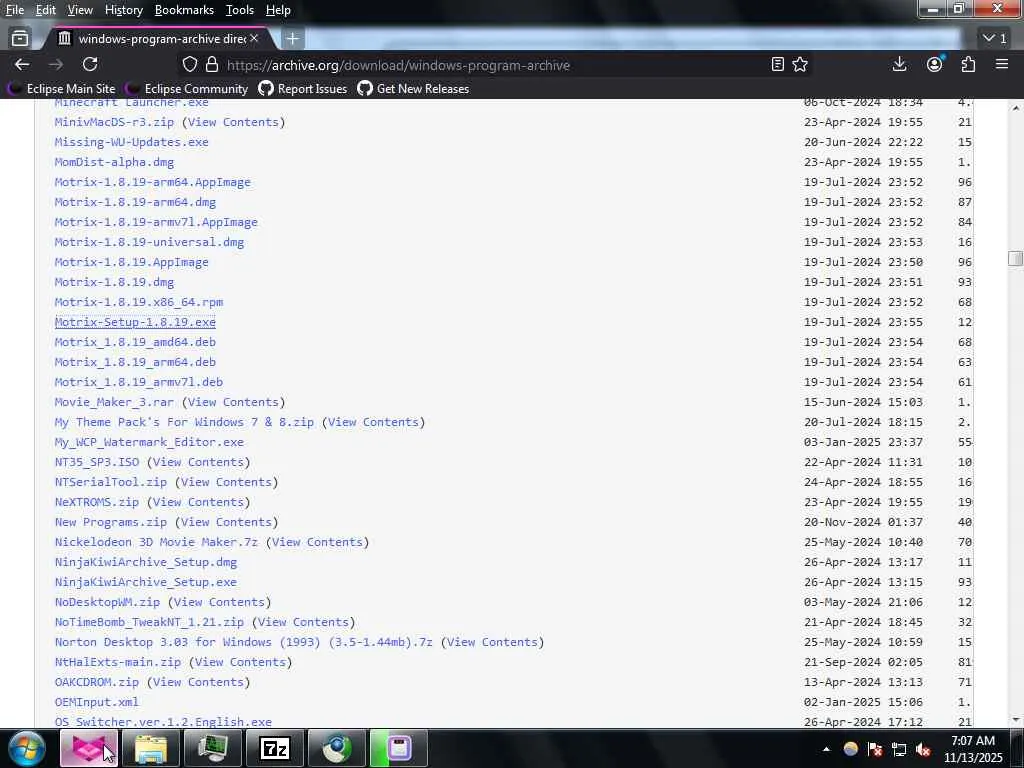Image resolution: width=1024 pixels, height=768 pixels.
Task: Click the address bar URL
Action: coord(398,65)
